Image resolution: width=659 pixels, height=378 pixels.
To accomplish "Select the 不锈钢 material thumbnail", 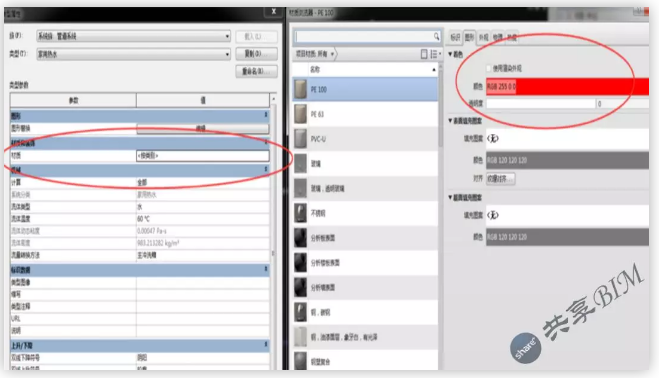I will point(300,213).
